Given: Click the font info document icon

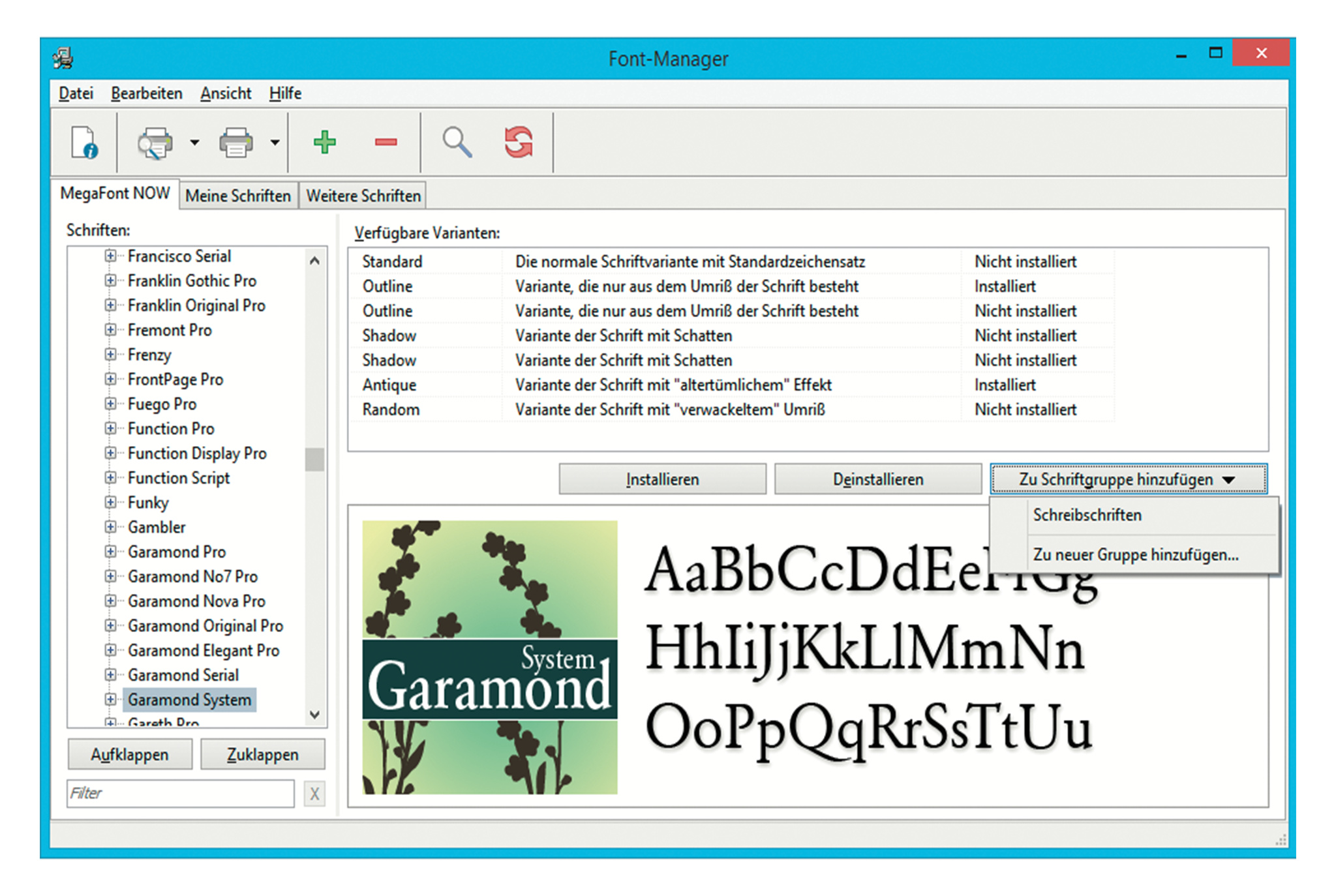Looking at the screenshot, I should point(84,142).
